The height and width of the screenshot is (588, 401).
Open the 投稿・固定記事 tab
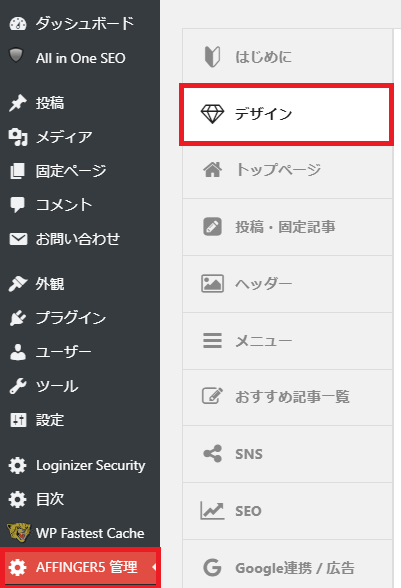(x=288, y=227)
